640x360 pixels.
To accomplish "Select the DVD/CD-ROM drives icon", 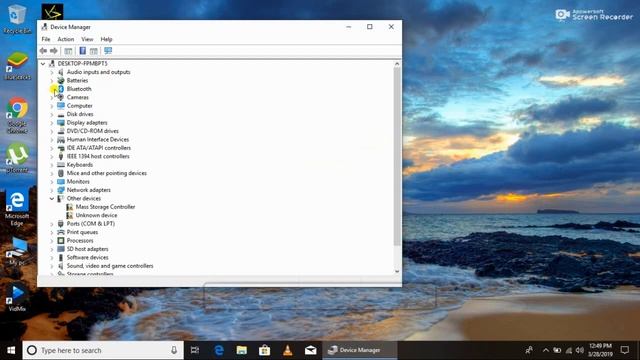I will (61, 131).
